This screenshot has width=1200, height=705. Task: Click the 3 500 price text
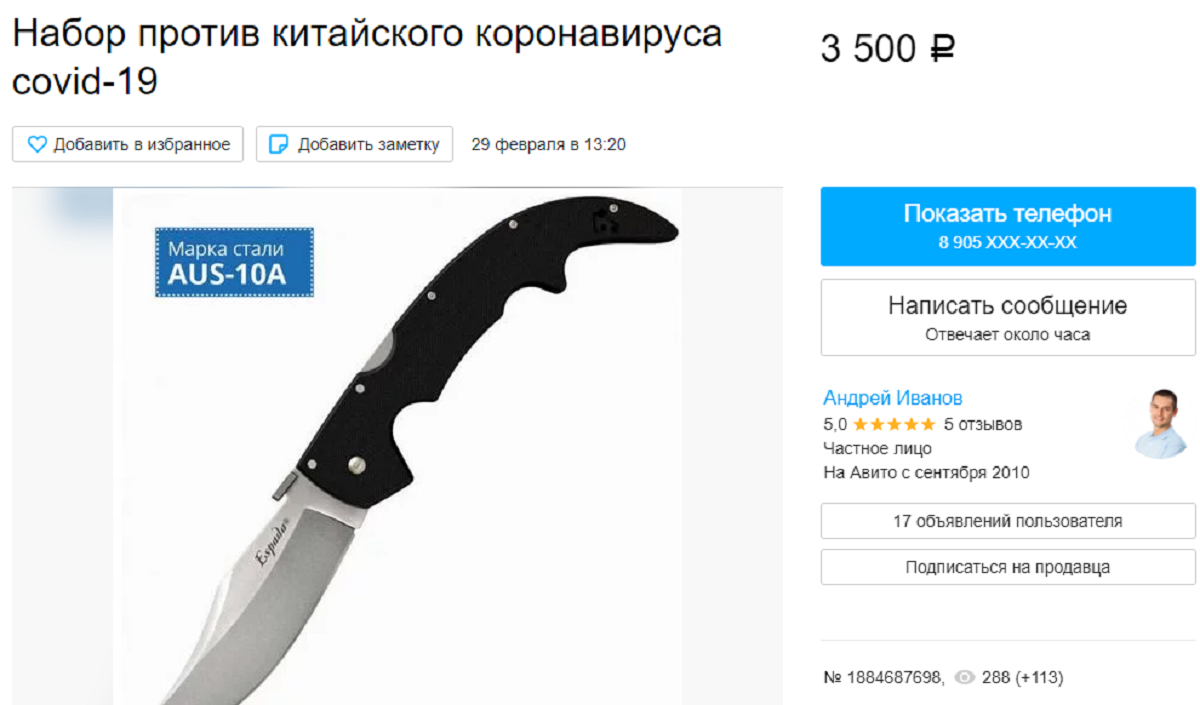coord(868,48)
